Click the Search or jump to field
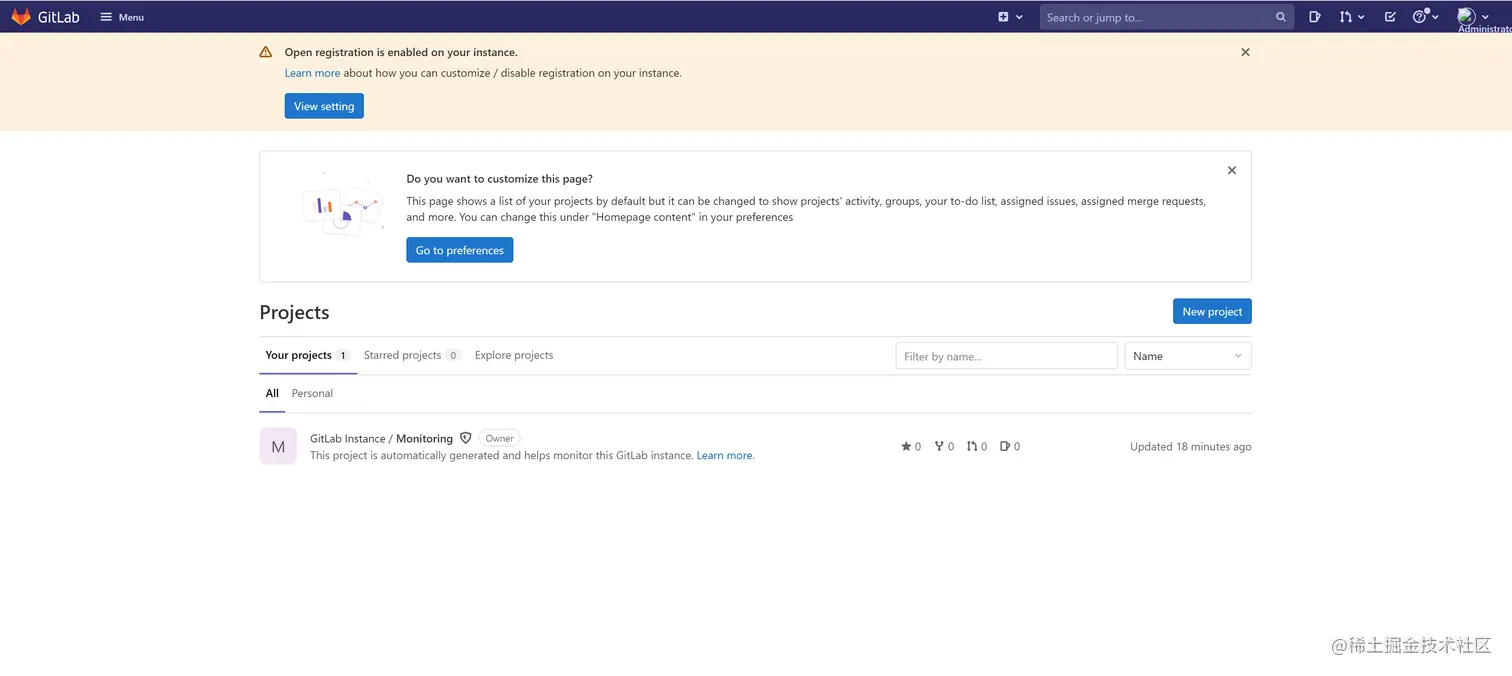 point(1166,17)
